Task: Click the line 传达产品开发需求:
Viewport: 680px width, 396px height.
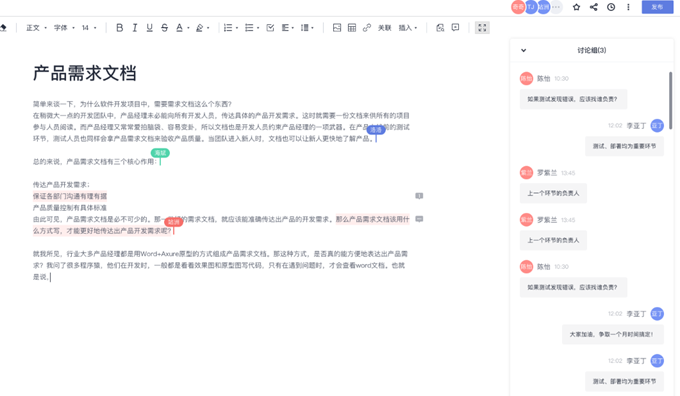Action: [x=61, y=185]
